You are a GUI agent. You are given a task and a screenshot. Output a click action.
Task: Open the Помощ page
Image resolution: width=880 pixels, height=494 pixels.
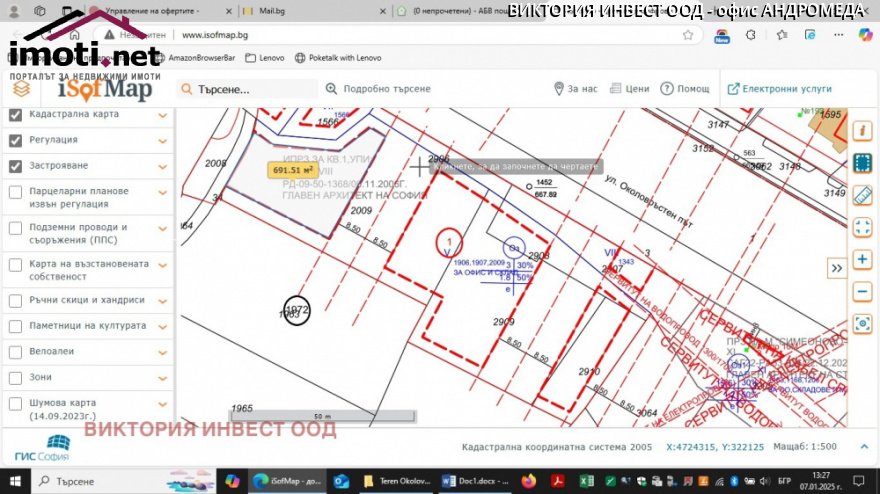(x=685, y=89)
